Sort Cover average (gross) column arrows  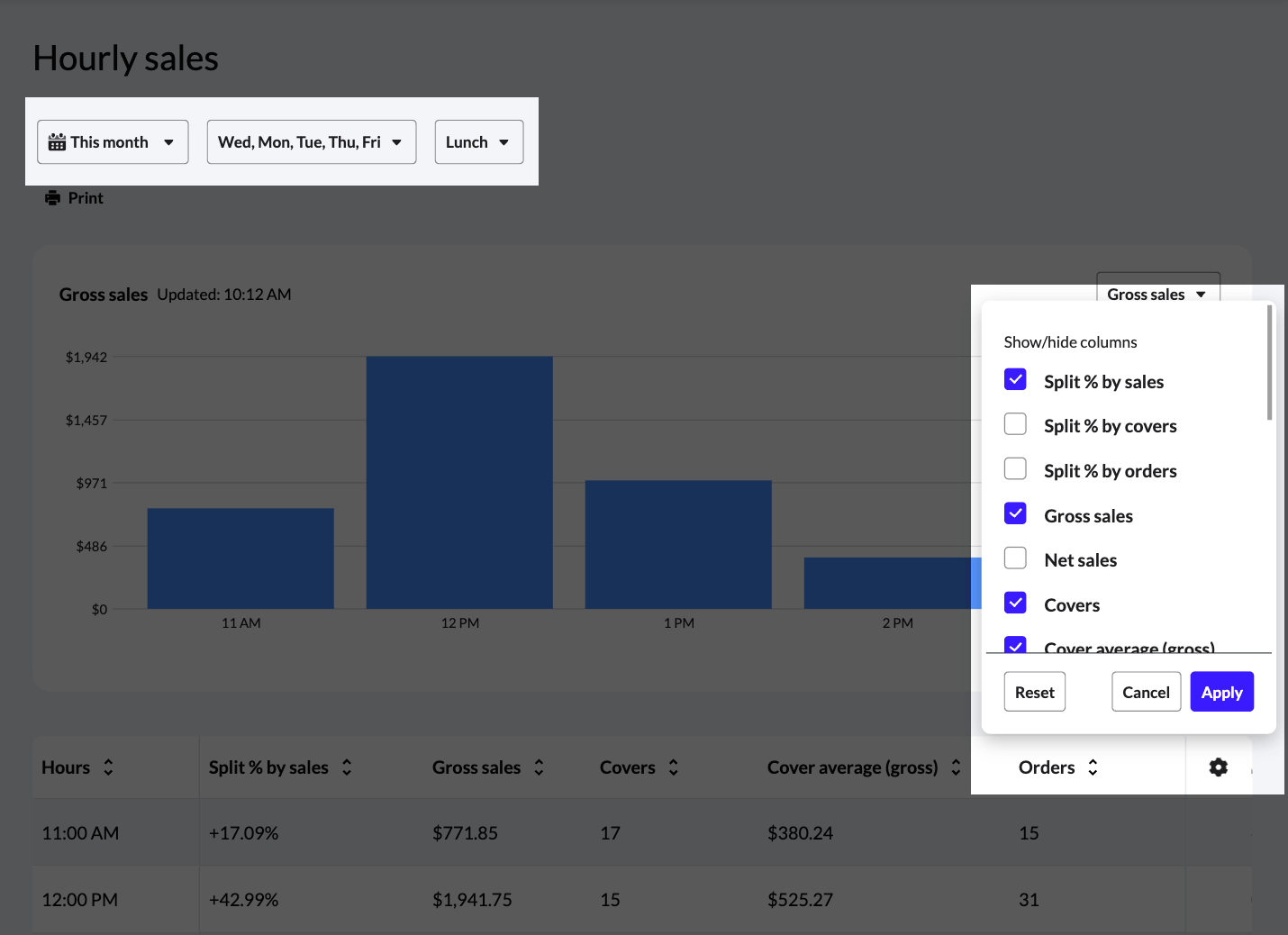coord(956,767)
